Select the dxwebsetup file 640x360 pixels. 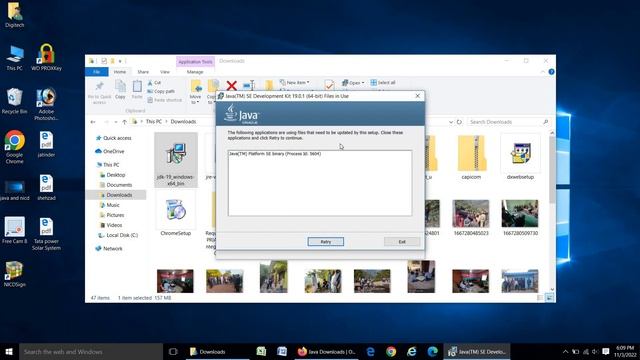(x=520, y=157)
